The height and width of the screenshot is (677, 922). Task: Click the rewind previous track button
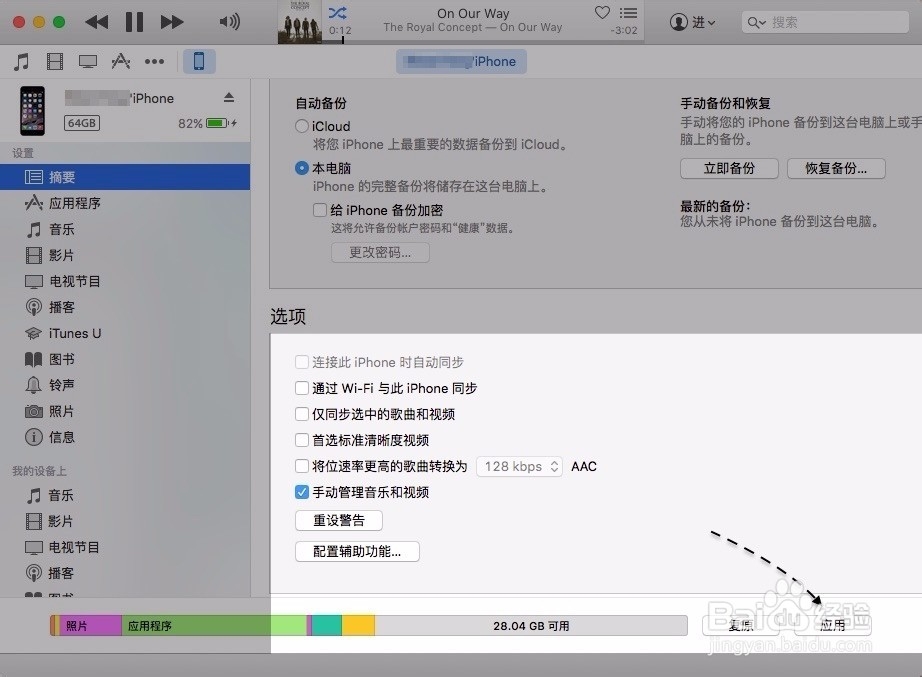(x=96, y=22)
